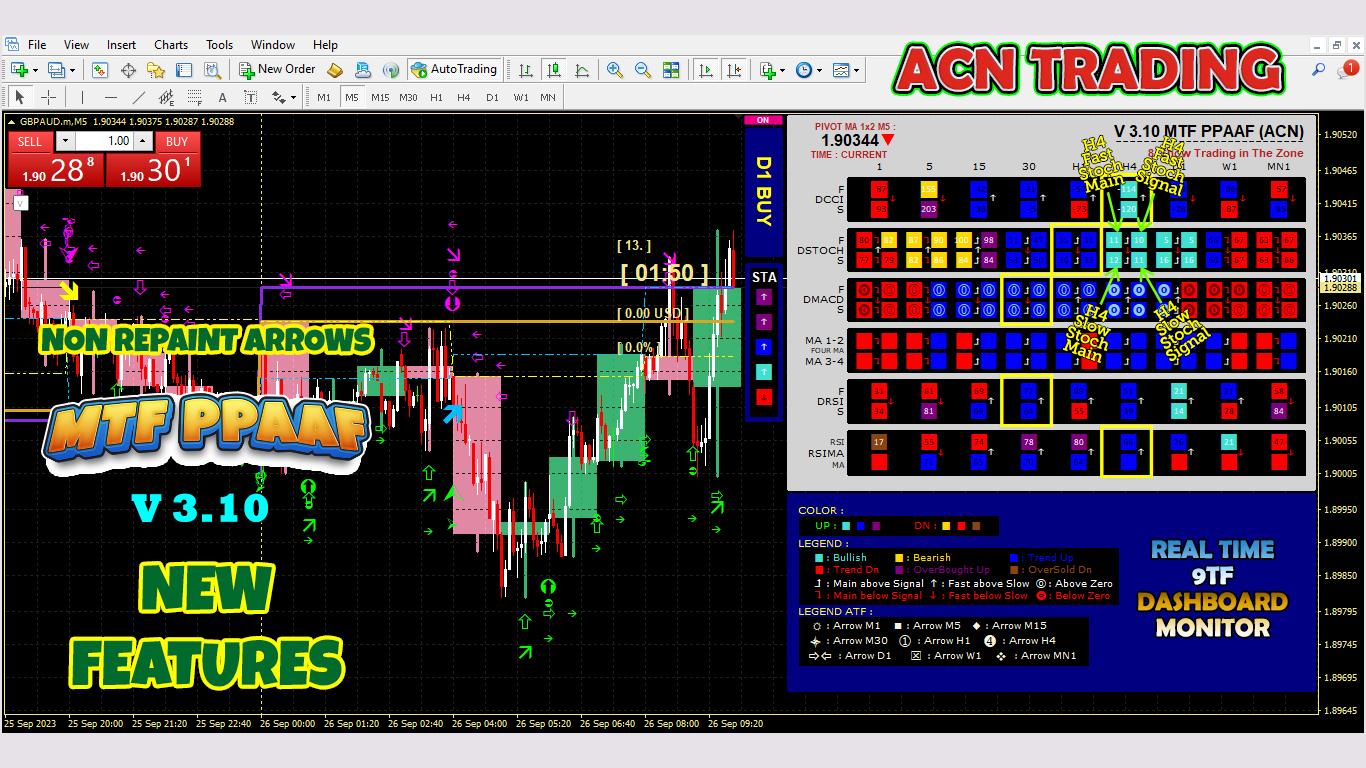This screenshot has height=768, width=1366.
Task: Tile chart windows with grid icon
Action: click(x=671, y=70)
